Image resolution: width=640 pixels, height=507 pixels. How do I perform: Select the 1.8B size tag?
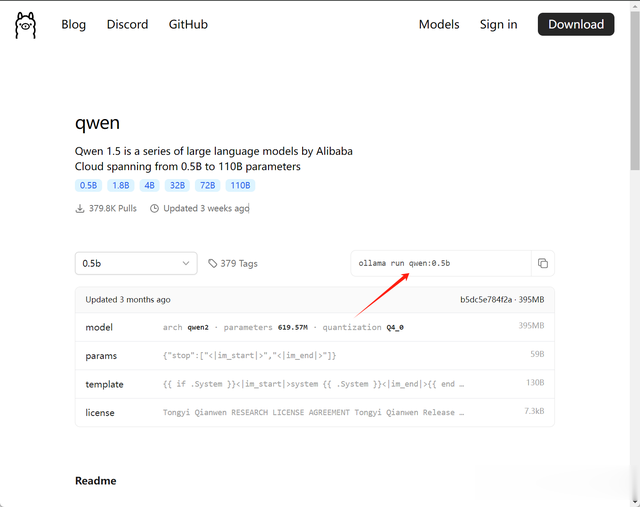[x=121, y=185]
